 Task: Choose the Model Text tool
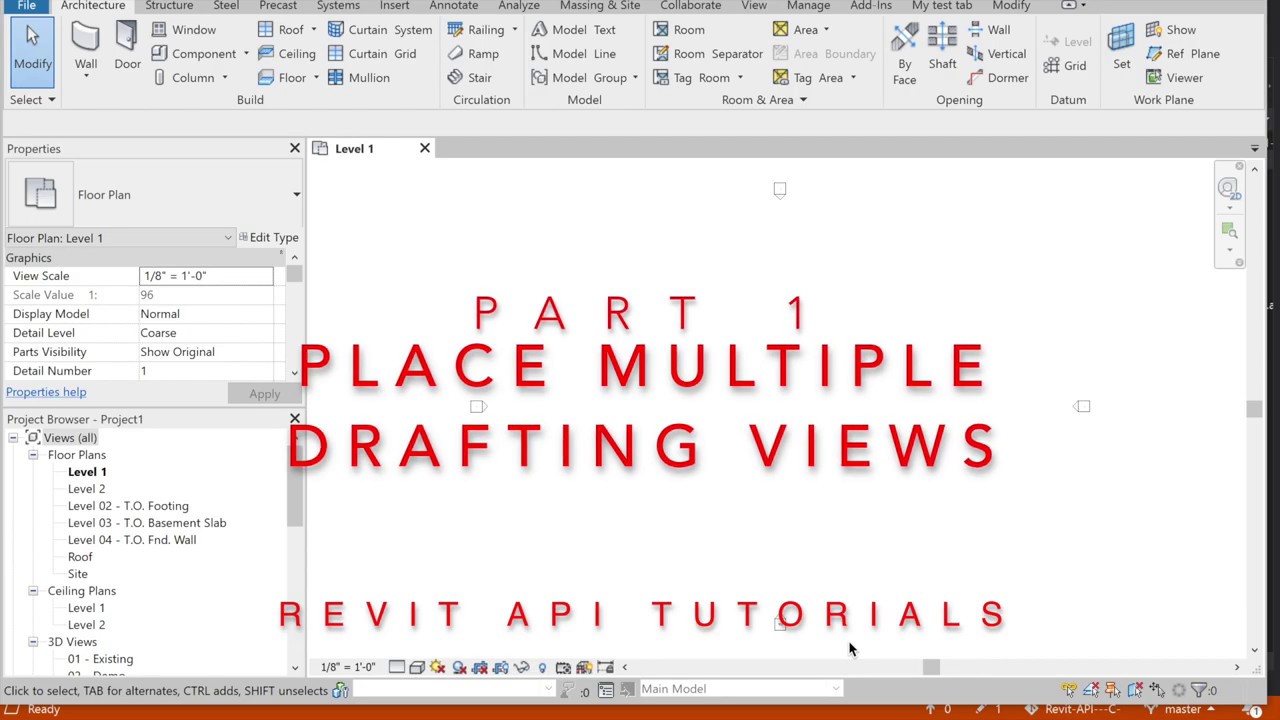pos(574,30)
